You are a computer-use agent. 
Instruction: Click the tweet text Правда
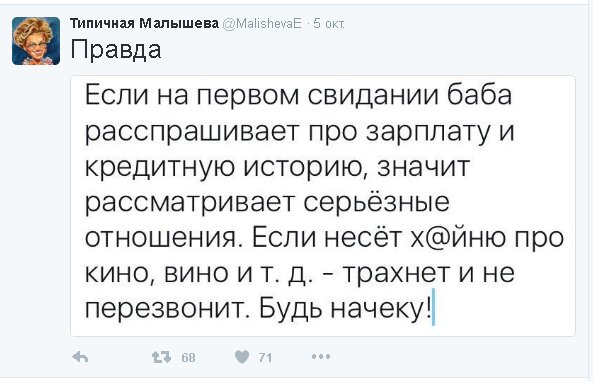116,50
